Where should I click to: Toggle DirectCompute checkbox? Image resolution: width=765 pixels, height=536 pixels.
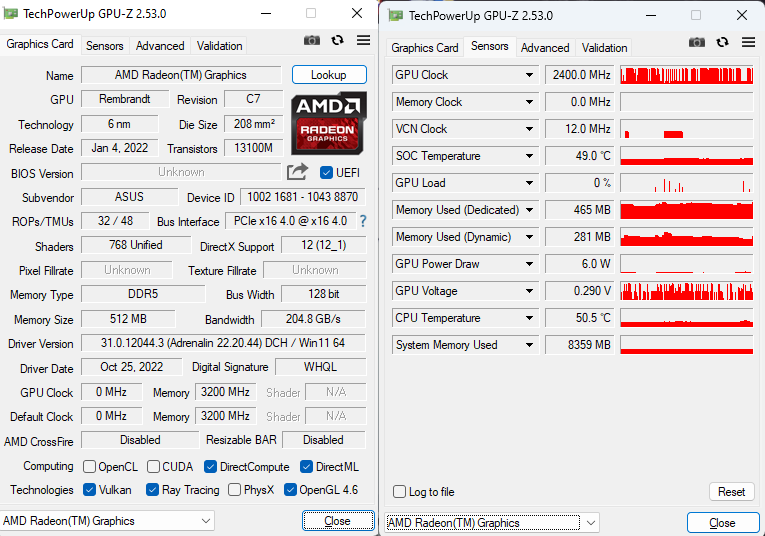click(x=210, y=467)
